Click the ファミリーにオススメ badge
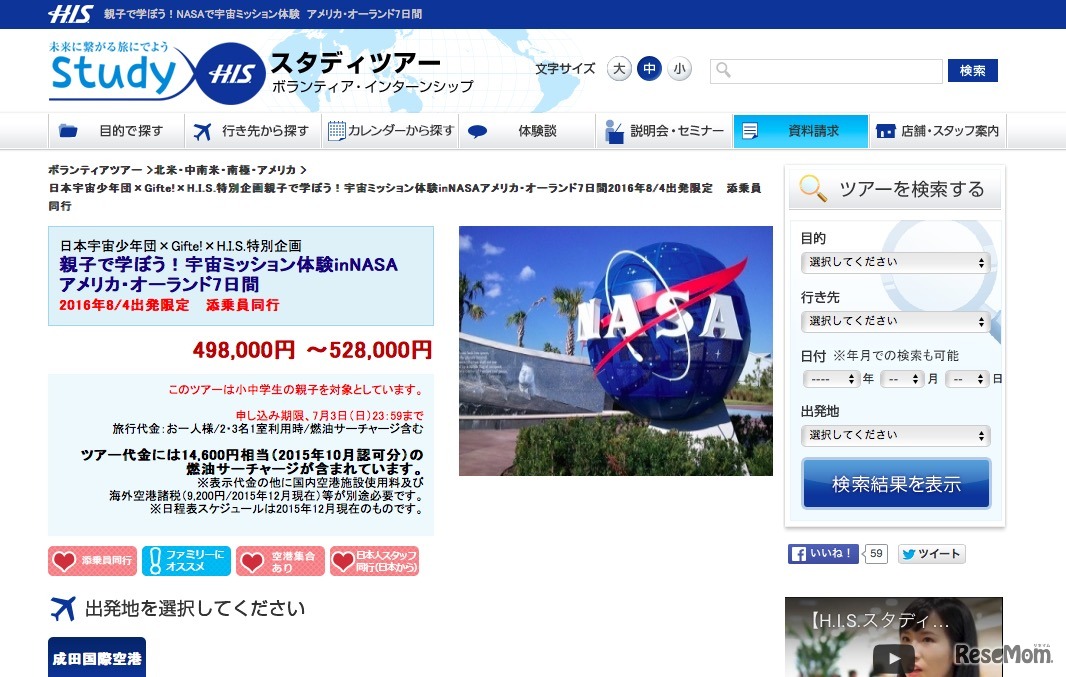The image size is (1066, 677). [186, 561]
